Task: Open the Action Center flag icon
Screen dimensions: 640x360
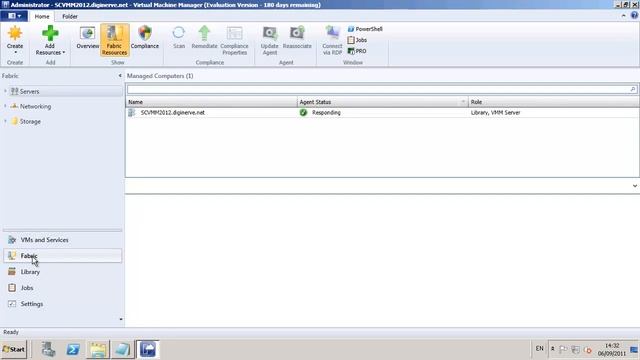Action: coord(563,350)
